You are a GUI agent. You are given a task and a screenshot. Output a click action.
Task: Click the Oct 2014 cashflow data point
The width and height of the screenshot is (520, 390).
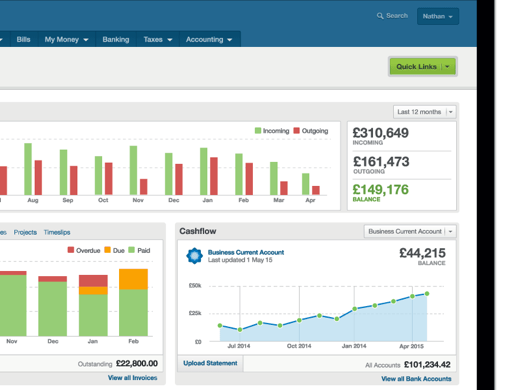(x=299, y=320)
